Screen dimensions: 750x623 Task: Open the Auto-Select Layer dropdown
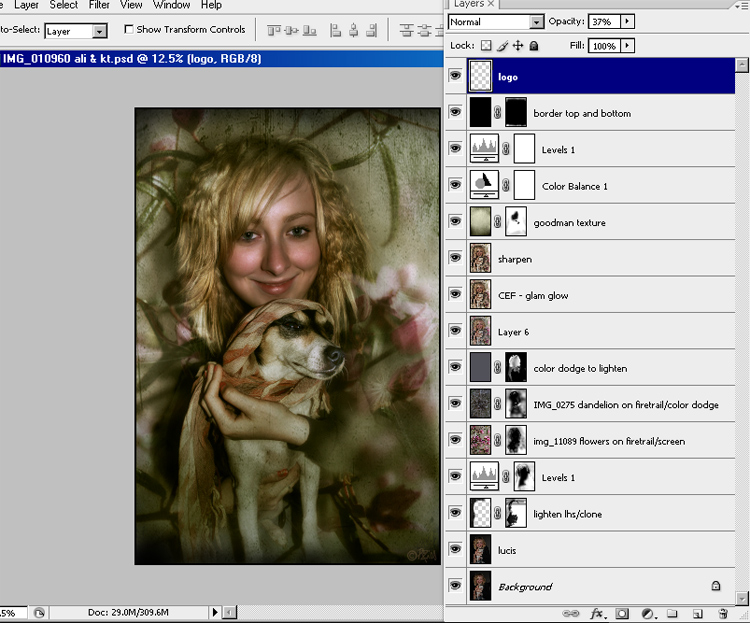[x=99, y=32]
